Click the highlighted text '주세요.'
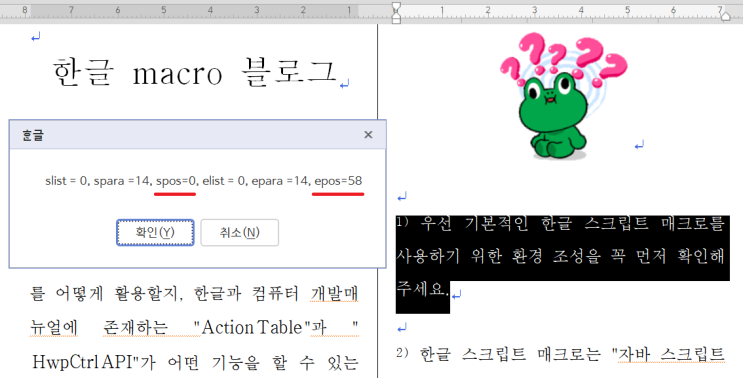This screenshot has width=743, height=378. 422,289
